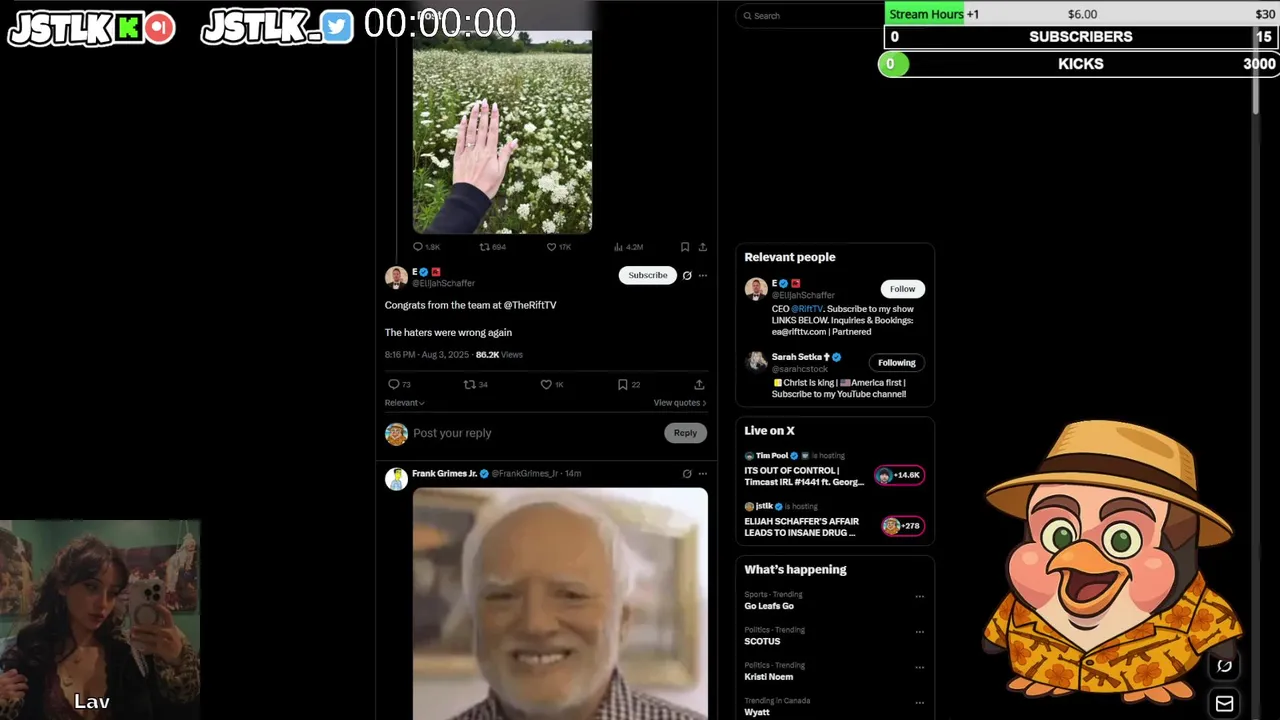The height and width of the screenshot is (720, 1280).
Task: Click the repost icon showing 694
Action: pyautogui.click(x=485, y=247)
